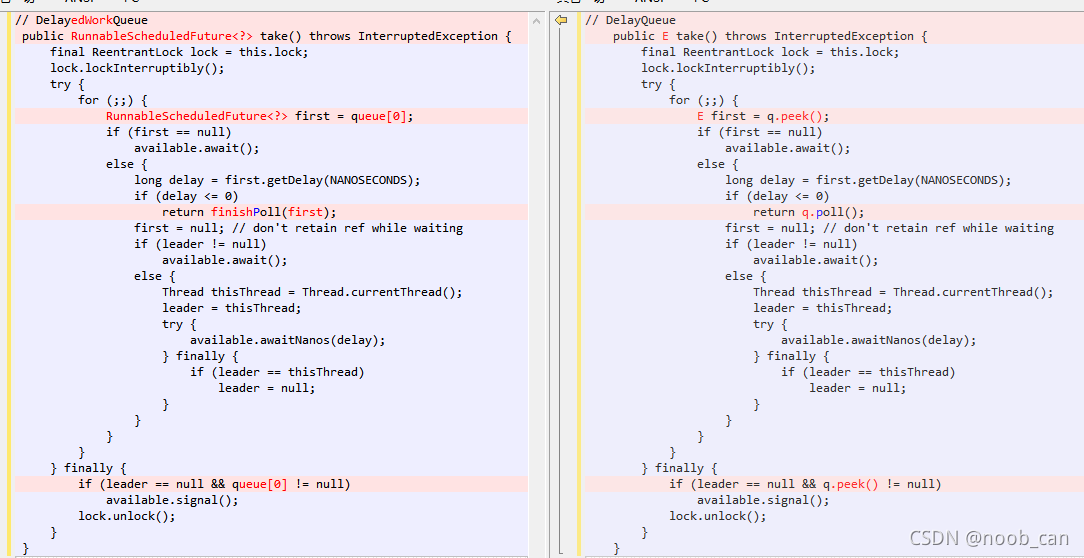Click 'if (delay <= 0)' in right pane
This screenshot has width=1084, height=558.
777,196
